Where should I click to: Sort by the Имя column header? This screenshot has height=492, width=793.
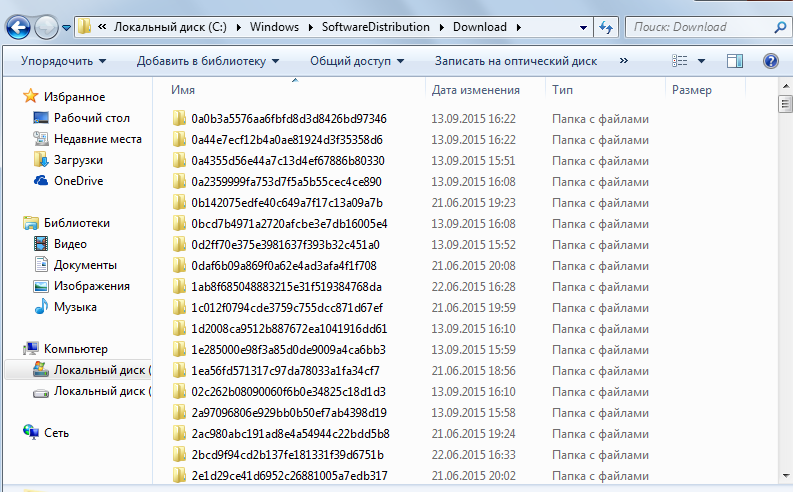pos(183,90)
